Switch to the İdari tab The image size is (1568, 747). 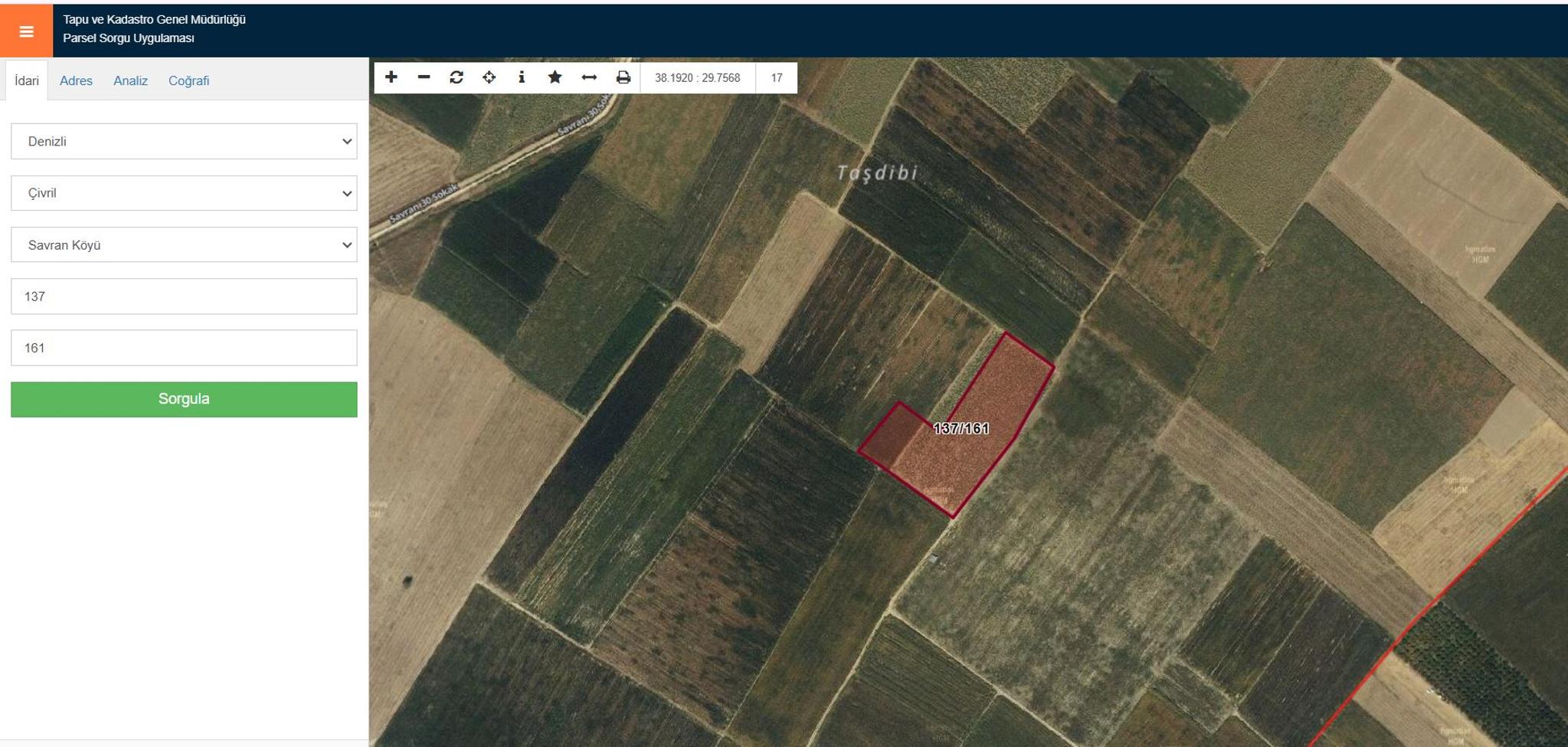click(27, 80)
